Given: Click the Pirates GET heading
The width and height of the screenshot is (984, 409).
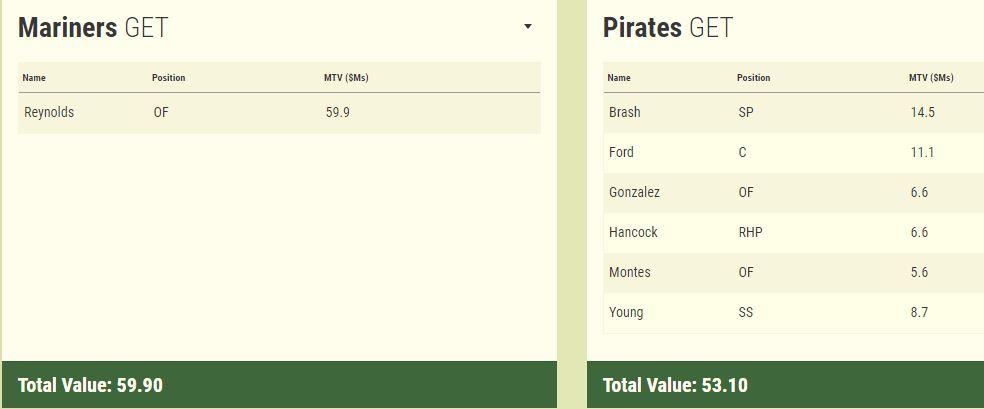Looking at the screenshot, I should click(x=668, y=28).
